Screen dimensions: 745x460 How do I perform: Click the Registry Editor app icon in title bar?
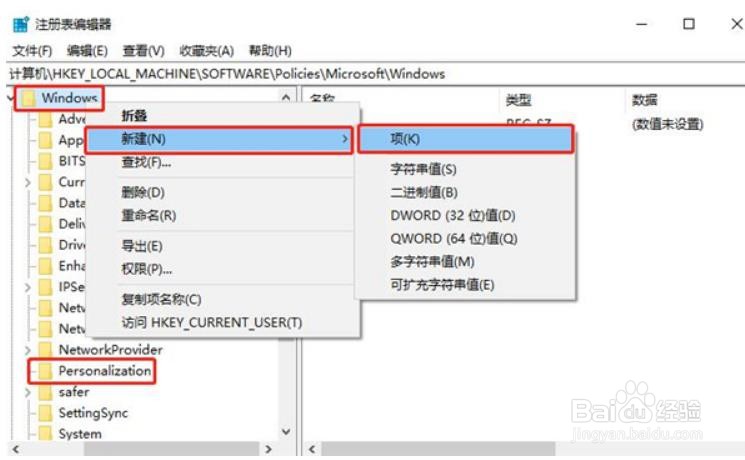point(21,24)
